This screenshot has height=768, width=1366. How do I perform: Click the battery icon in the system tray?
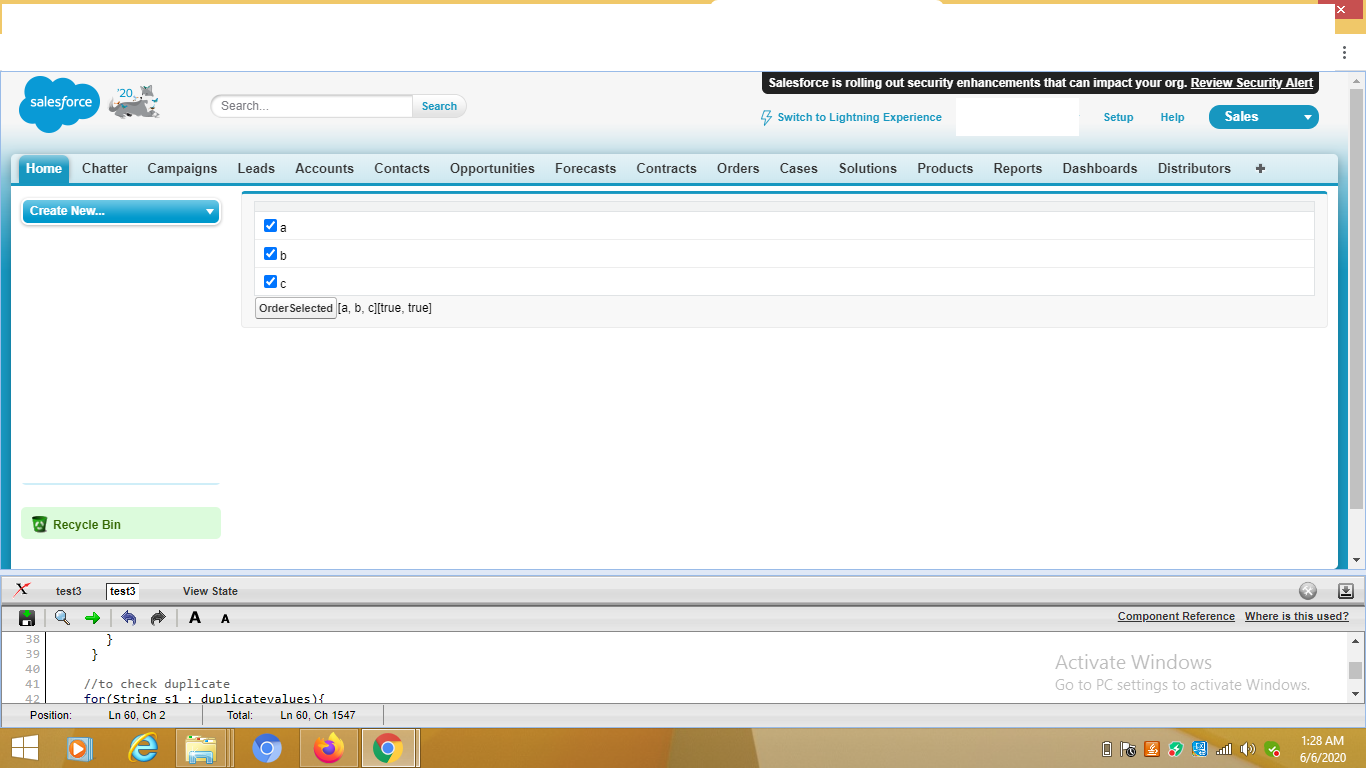pos(1106,749)
